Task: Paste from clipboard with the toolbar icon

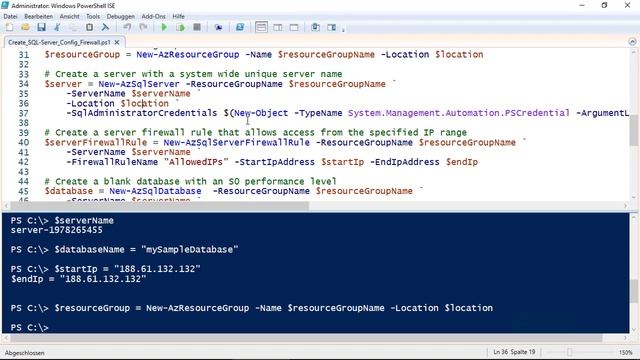Action: click(x=89, y=27)
